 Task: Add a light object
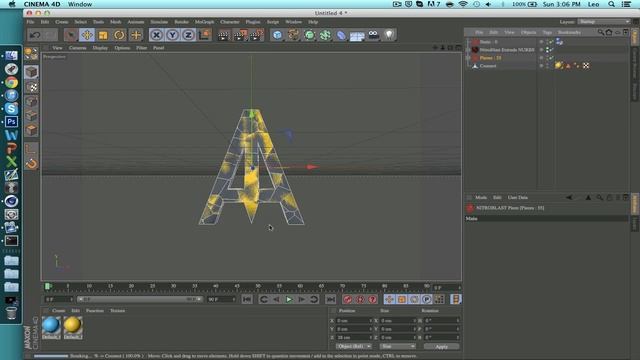coord(389,35)
